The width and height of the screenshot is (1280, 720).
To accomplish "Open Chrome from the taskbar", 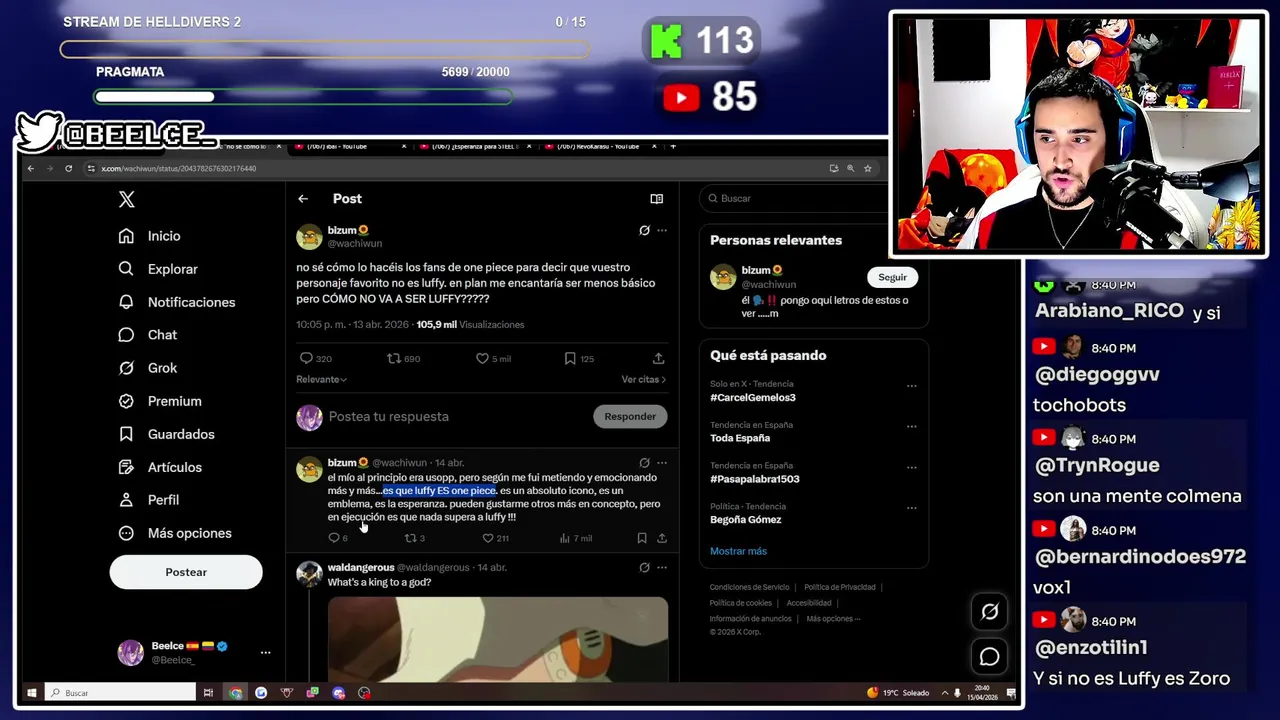I will click(235, 693).
